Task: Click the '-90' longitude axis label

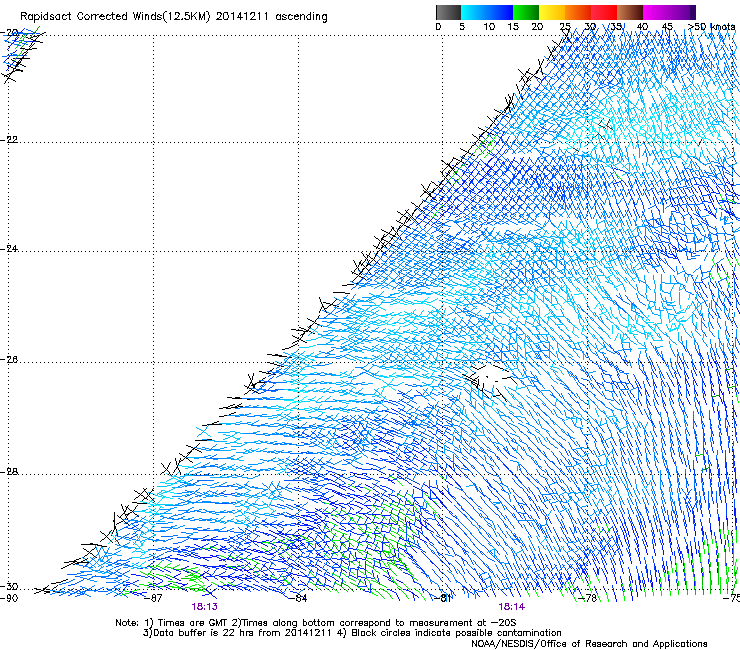Action: pyautogui.click(x=9, y=598)
